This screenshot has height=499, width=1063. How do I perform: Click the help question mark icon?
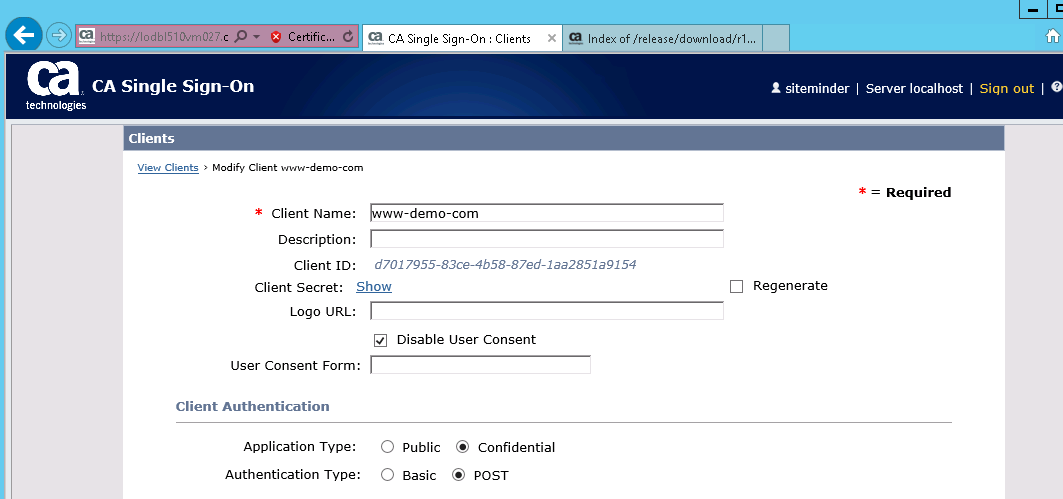pyautogui.click(x=1056, y=87)
